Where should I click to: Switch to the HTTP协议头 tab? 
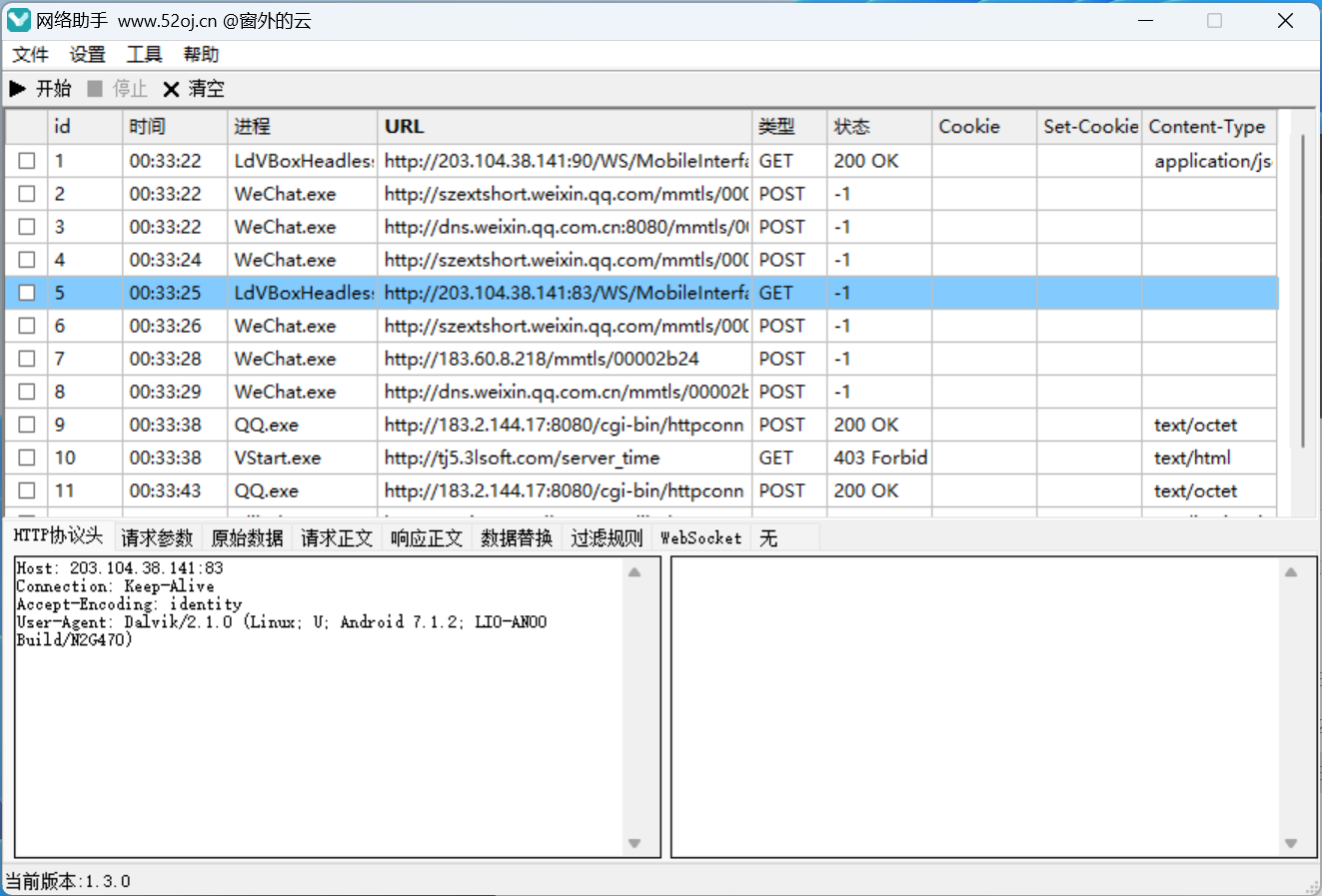coord(58,536)
